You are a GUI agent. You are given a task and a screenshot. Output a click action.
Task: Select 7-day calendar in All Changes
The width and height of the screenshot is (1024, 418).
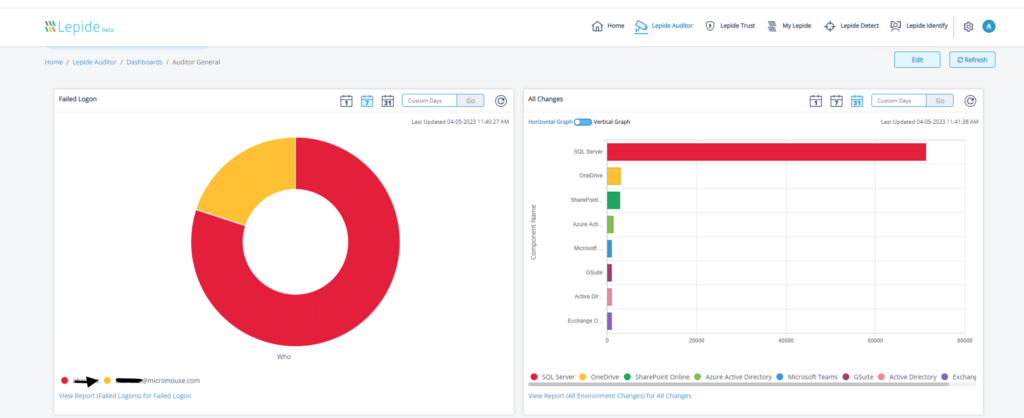click(836, 101)
